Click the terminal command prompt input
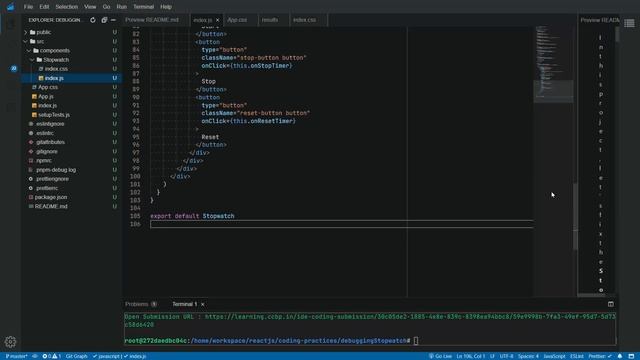Image resolution: width=640 pixels, height=360 pixels. click(416, 340)
